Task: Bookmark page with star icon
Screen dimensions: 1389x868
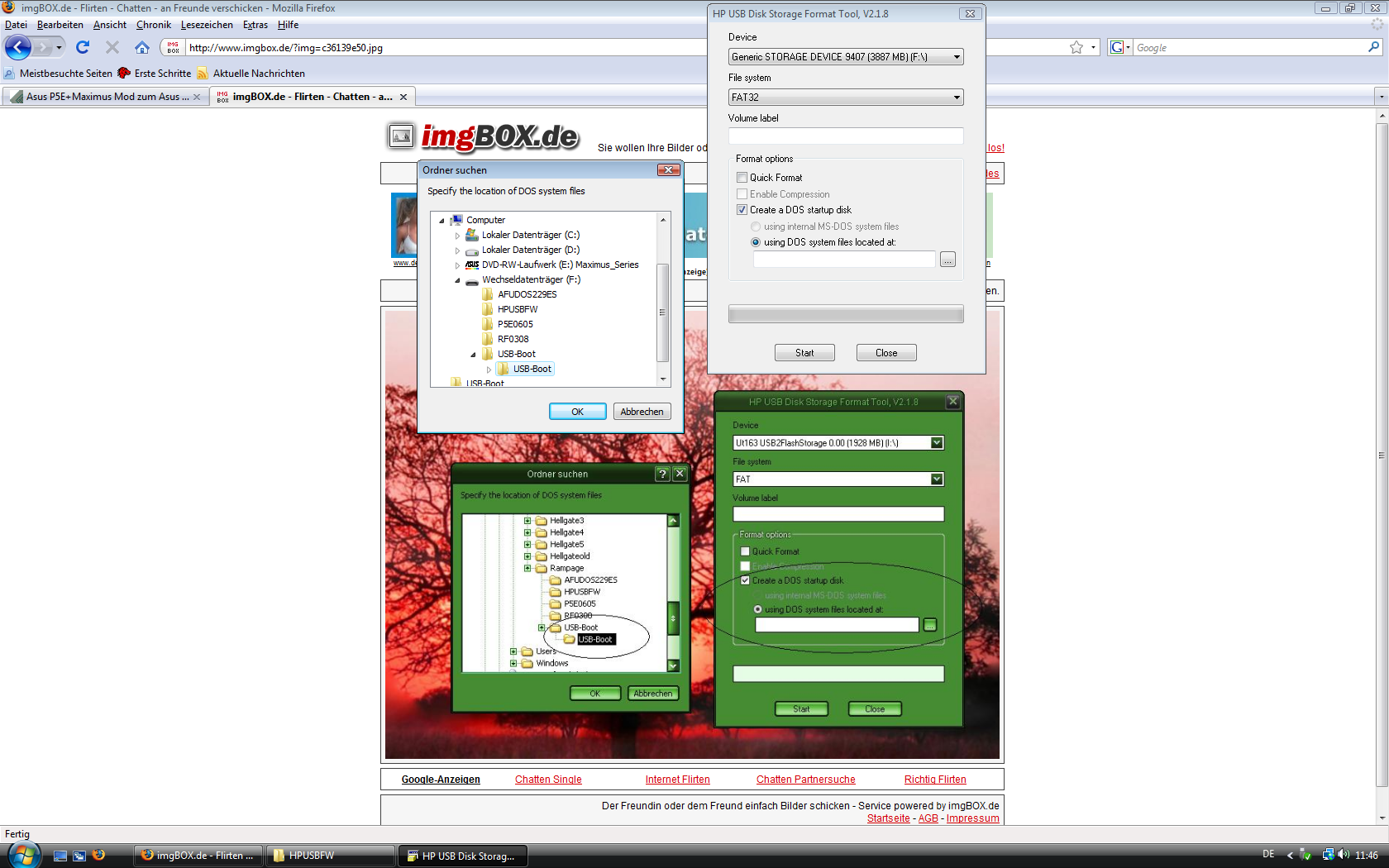Action: pyautogui.click(x=1076, y=47)
